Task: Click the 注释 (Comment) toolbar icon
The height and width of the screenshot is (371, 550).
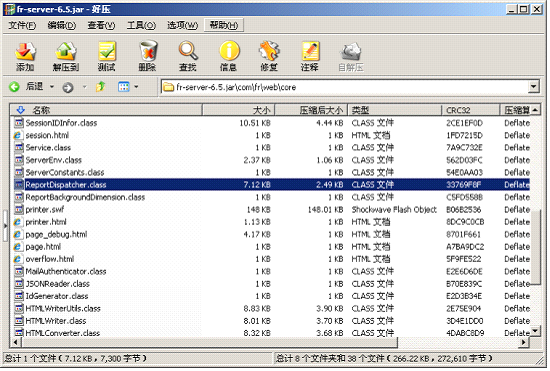Action: pyautogui.click(x=310, y=52)
